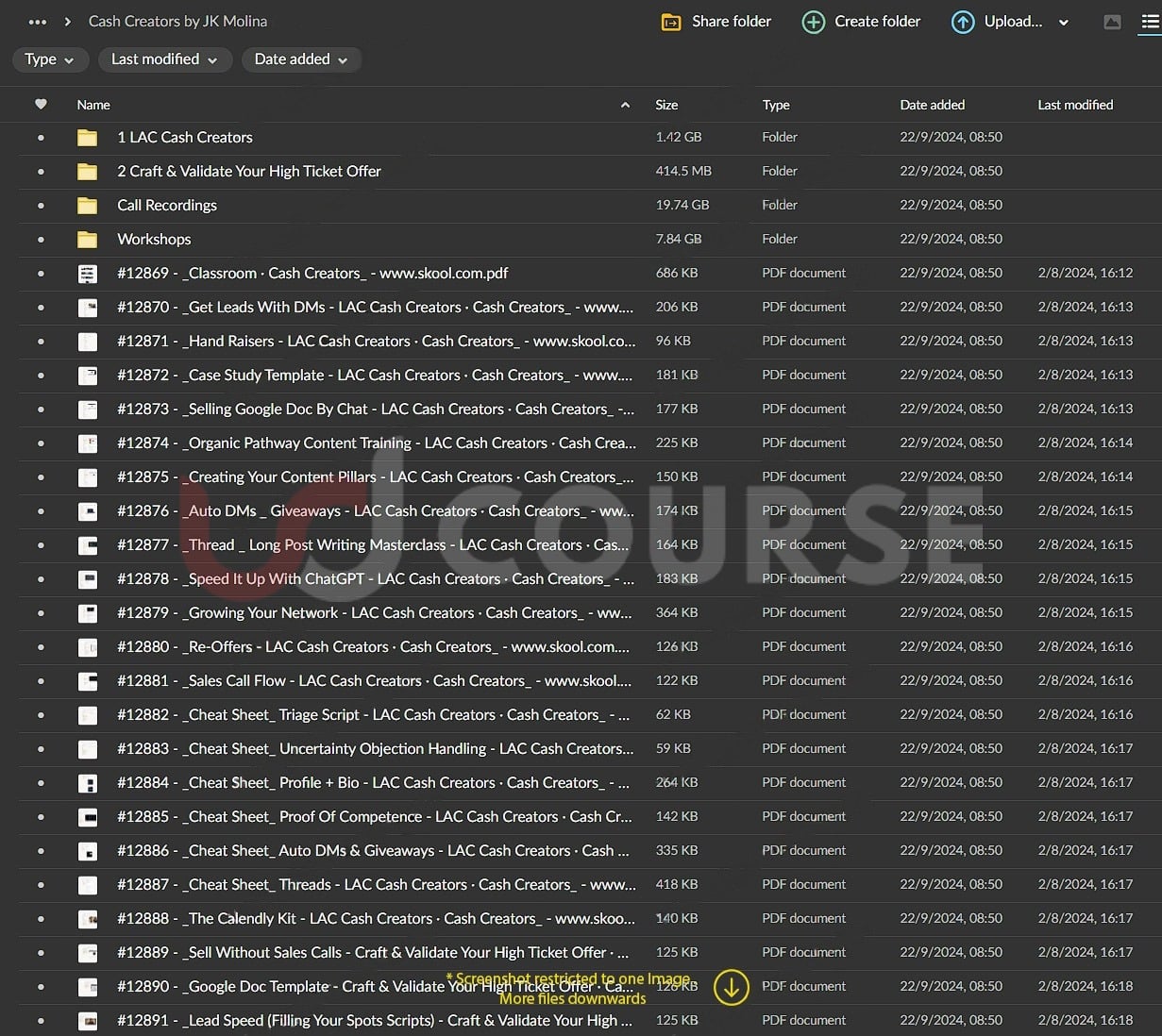Toggle favorite dot for Workshops folder
The width and height of the screenshot is (1162, 1036).
41,240
